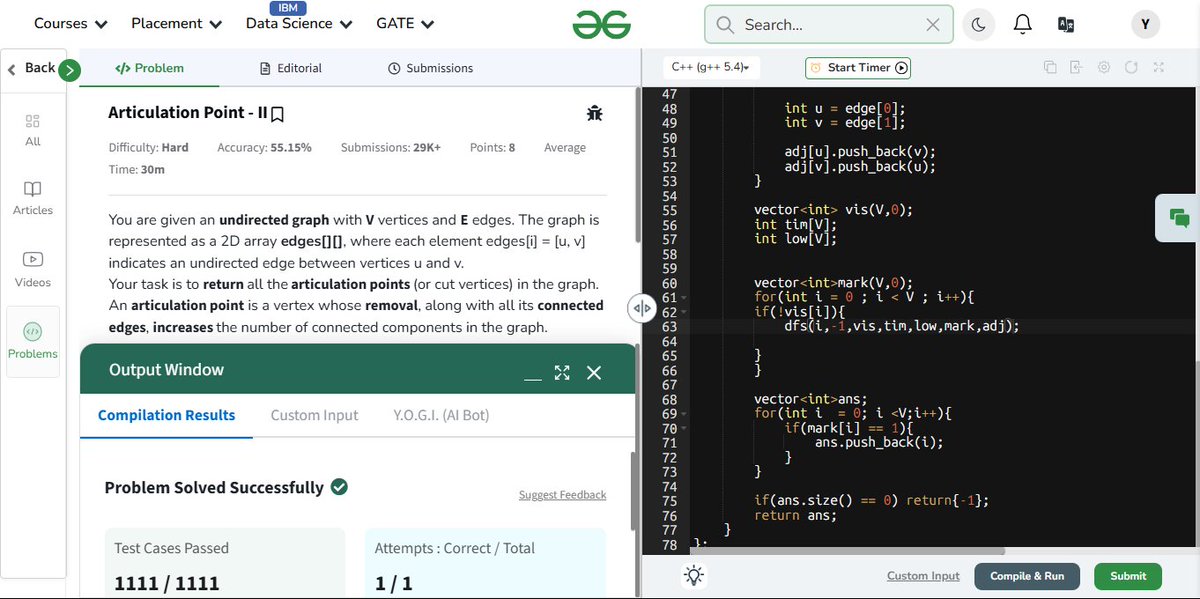Click the Articulation Point - II title
The height and width of the screenshot is (599, 1200).
187,114
